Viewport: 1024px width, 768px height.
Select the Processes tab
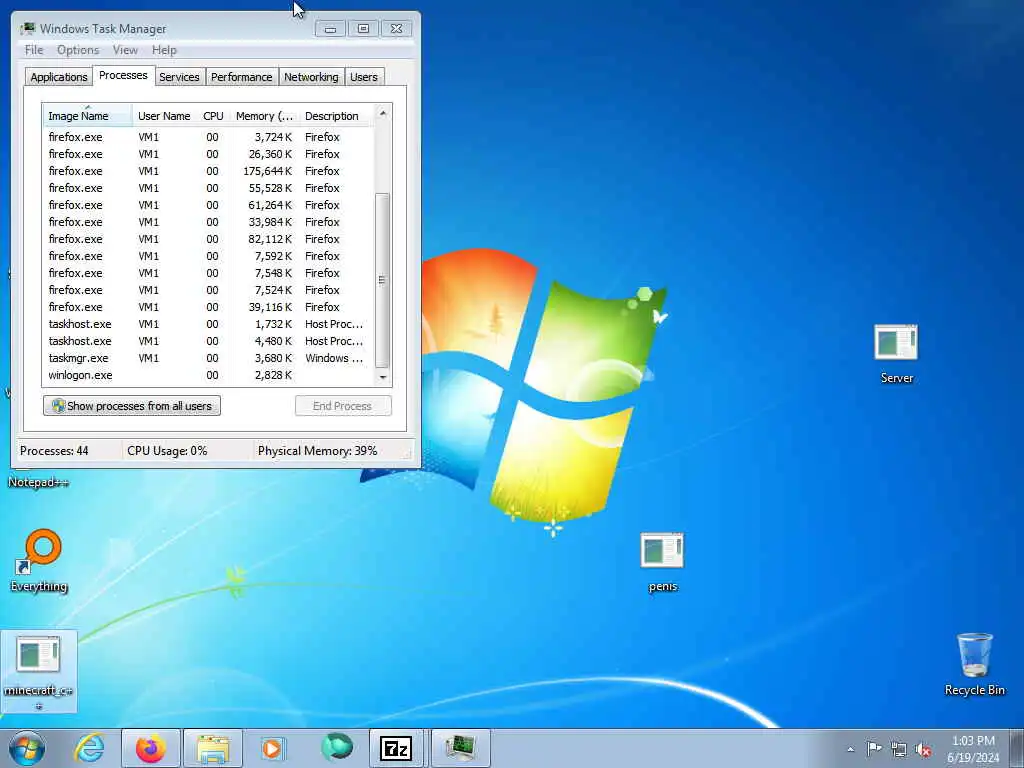pyautogui.click(x=123, y=75)
